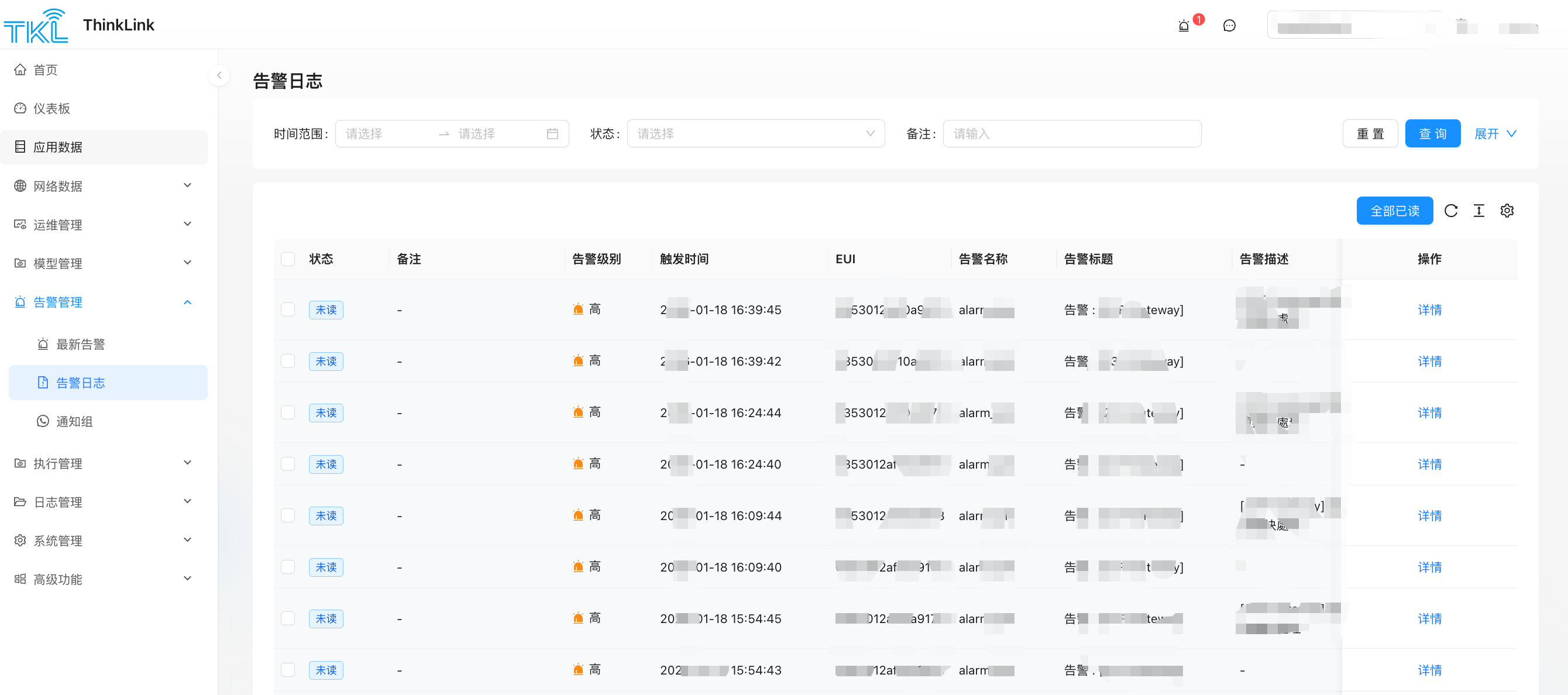Open 最新告警 in the sidebar
The image size is (1568, 695).
click(80, 345)
